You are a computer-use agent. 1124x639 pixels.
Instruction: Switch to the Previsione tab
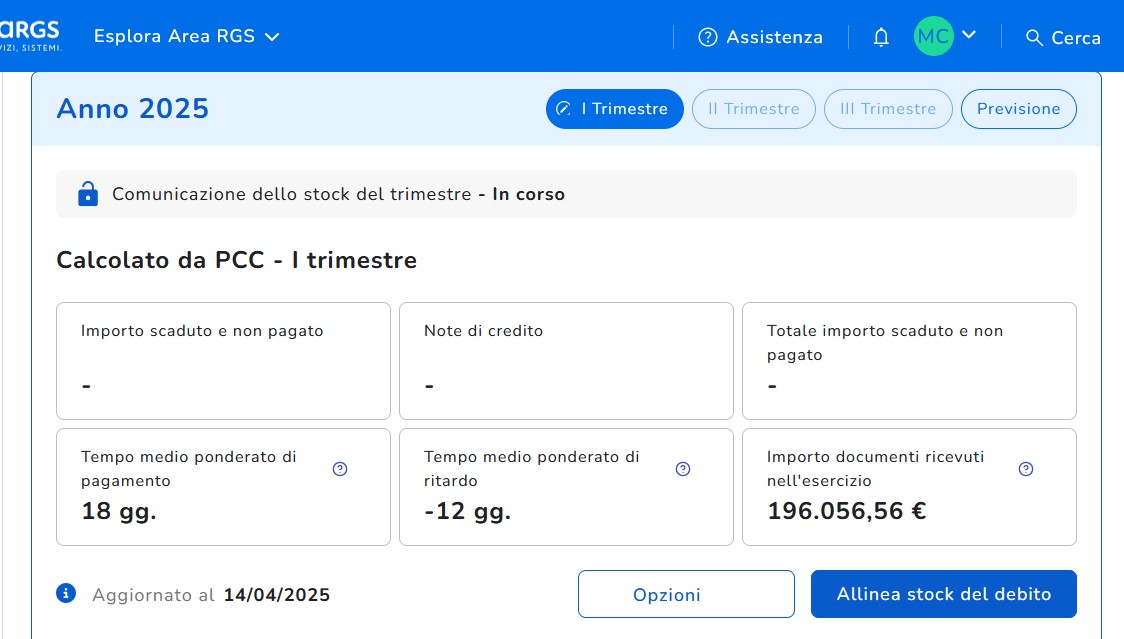click(1019, 109)
